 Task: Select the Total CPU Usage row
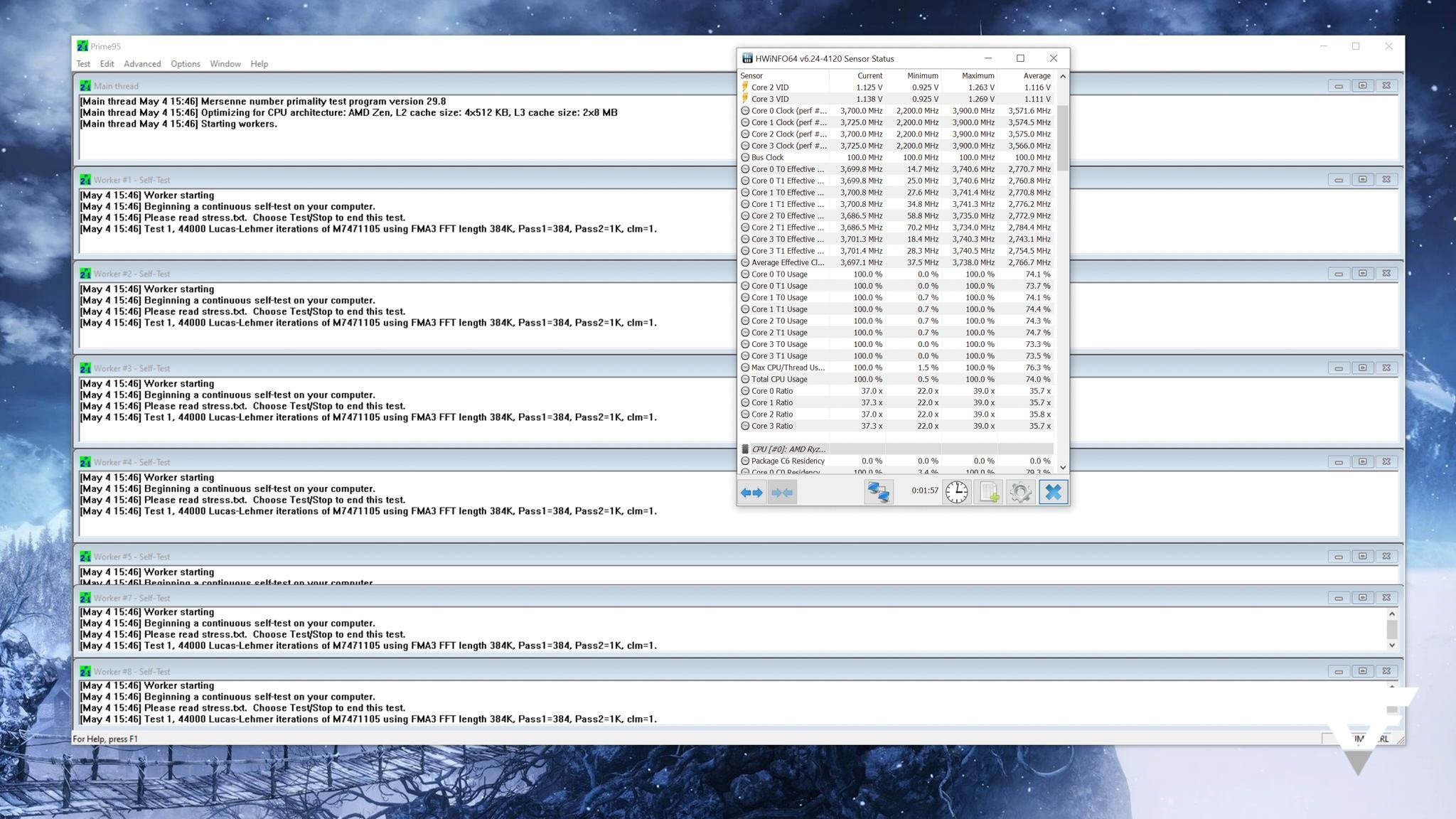click(x=896, y=380)
